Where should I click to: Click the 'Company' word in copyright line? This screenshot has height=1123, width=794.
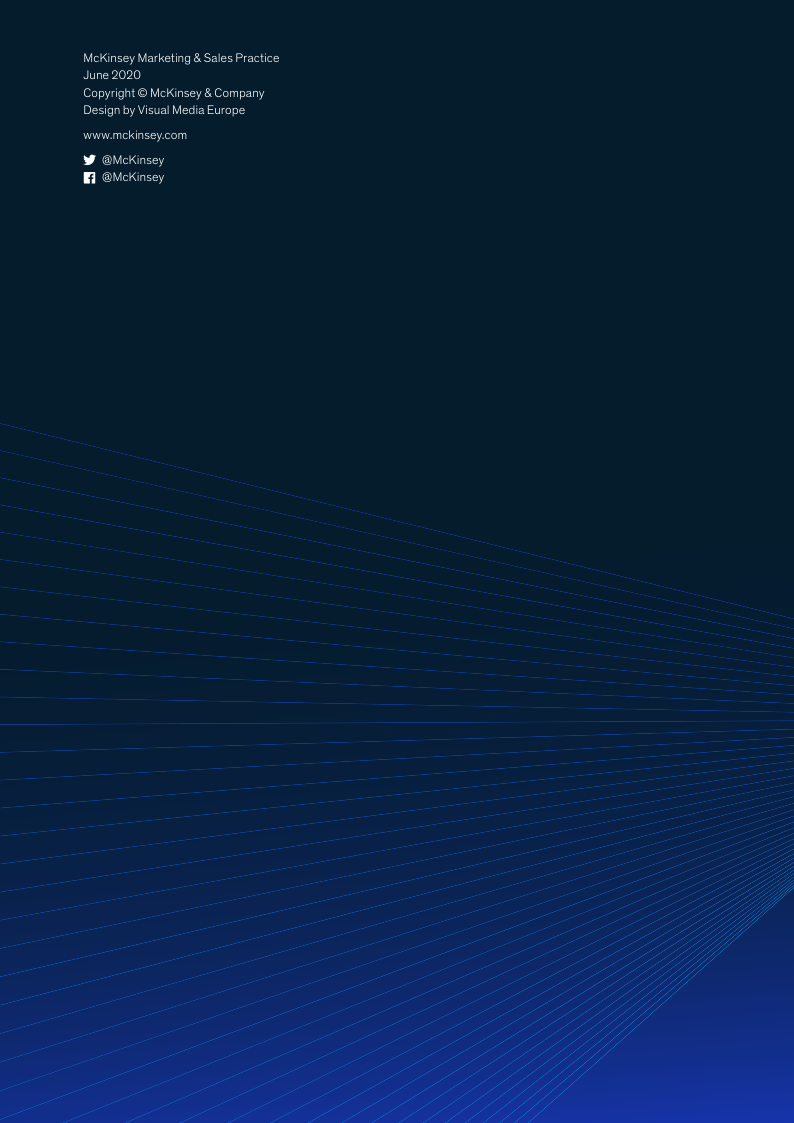point(241,93)
